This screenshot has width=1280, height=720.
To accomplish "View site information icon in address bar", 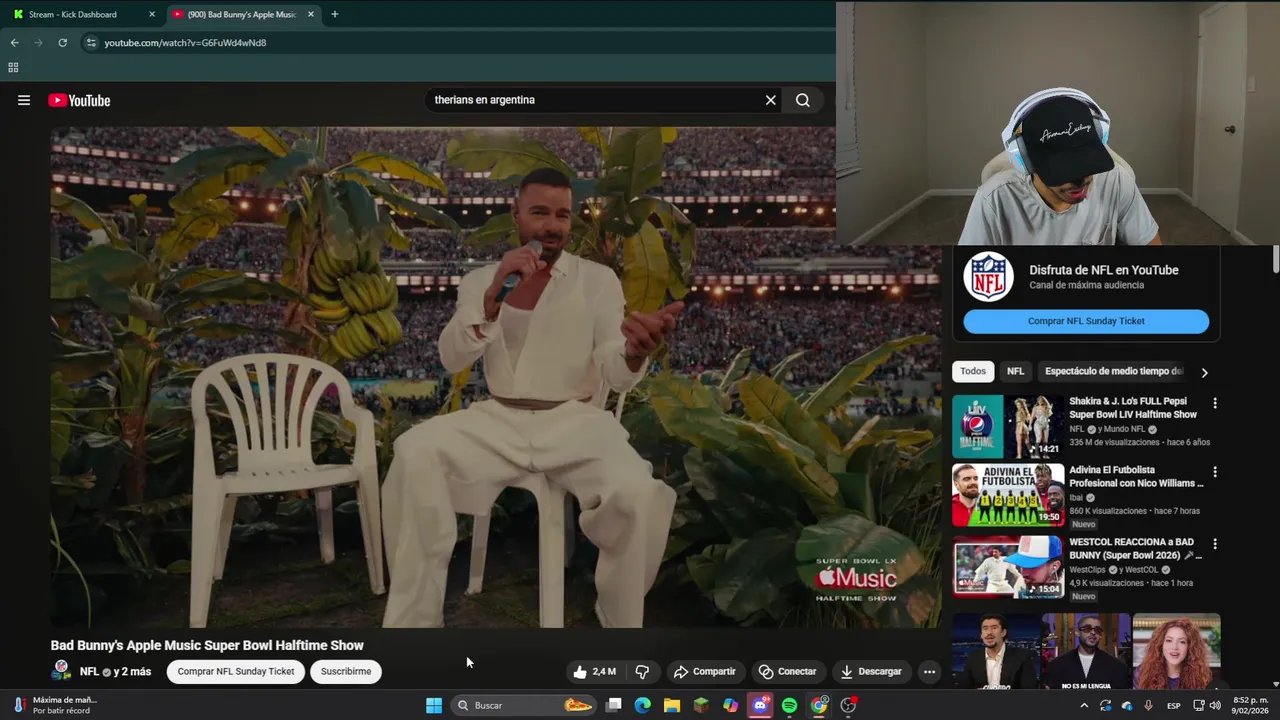I will pyautogui.click(x=91, y=43).
